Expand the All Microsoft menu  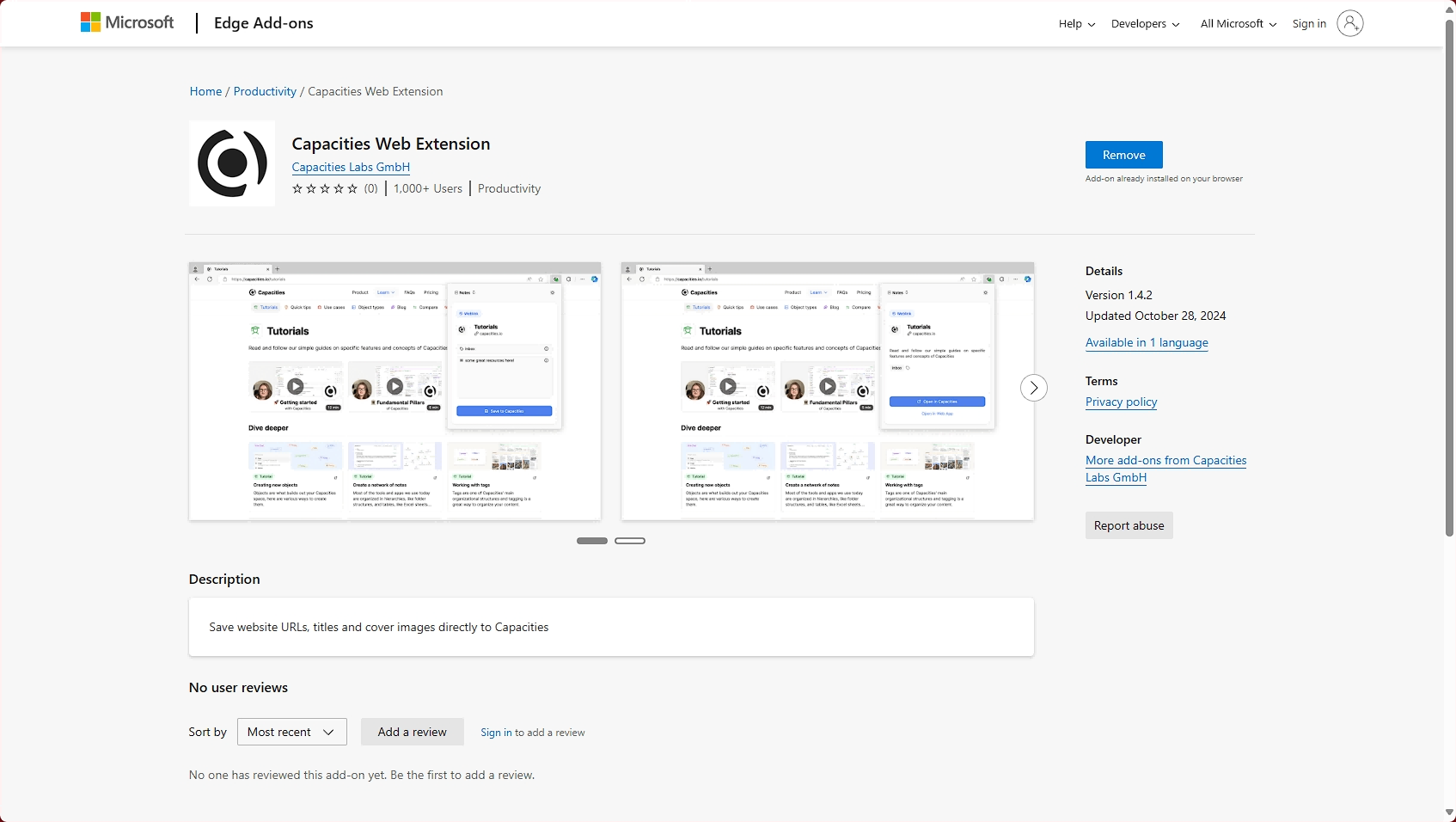(x=1238, y=24)
